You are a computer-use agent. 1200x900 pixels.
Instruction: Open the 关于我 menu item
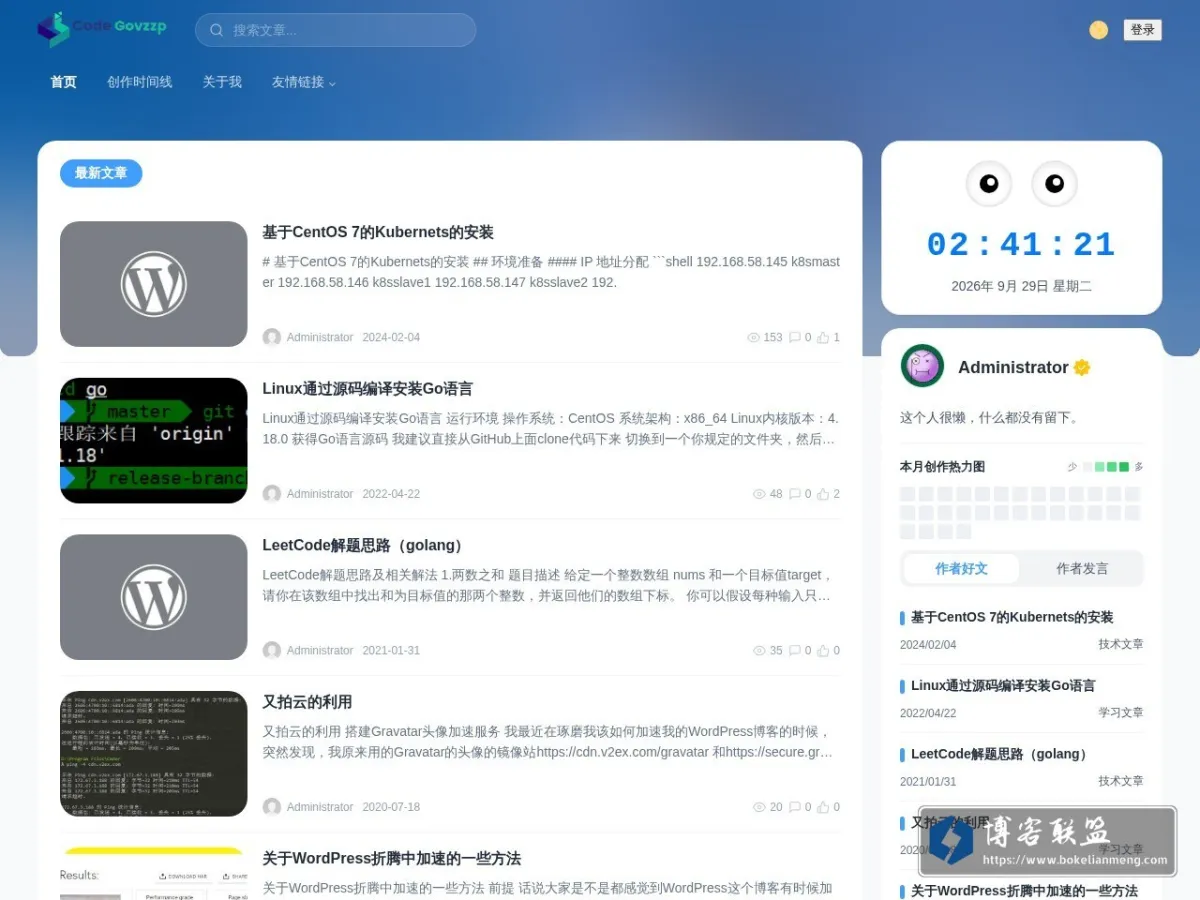[x=222, y=82]
